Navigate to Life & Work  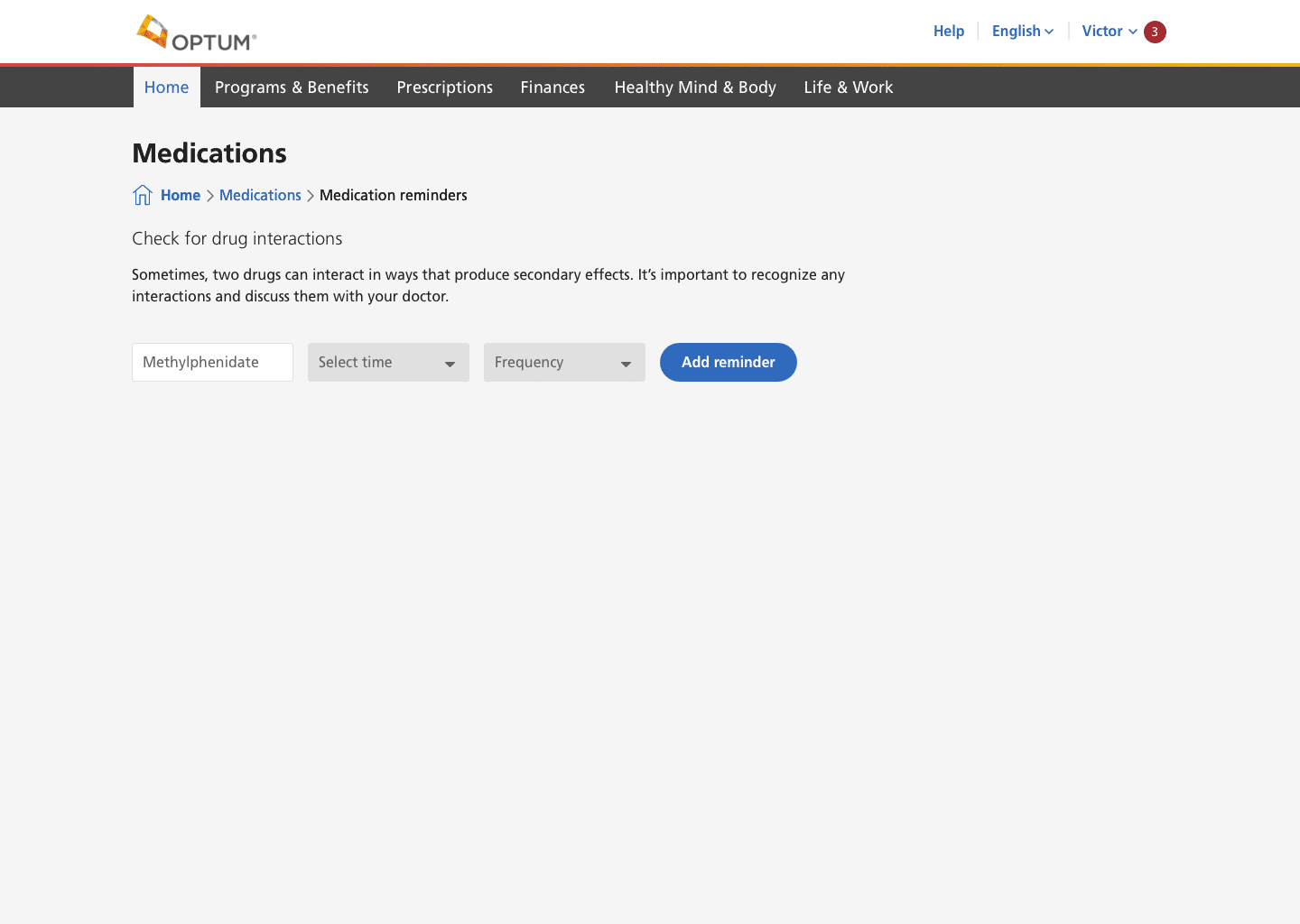[849, 88]
